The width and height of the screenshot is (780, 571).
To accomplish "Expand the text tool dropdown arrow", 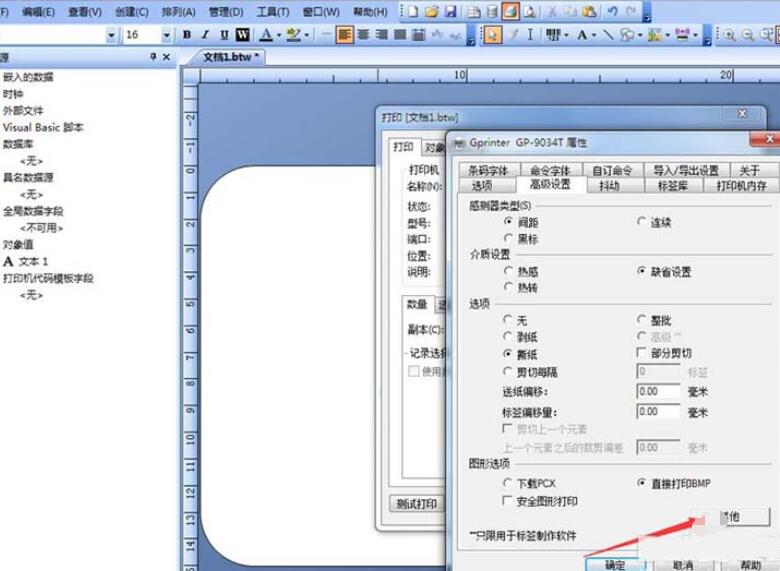I will [x=593, y=35].
